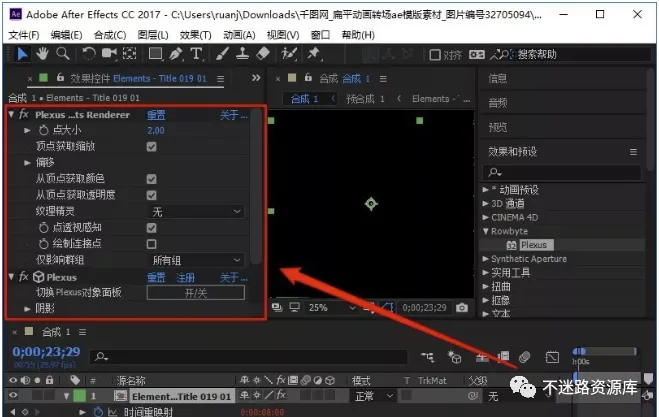Select the Brush tool

222,54
